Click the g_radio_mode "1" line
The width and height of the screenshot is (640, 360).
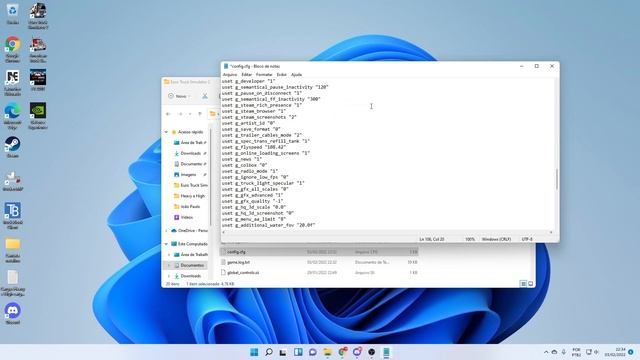tap(250, 171)
